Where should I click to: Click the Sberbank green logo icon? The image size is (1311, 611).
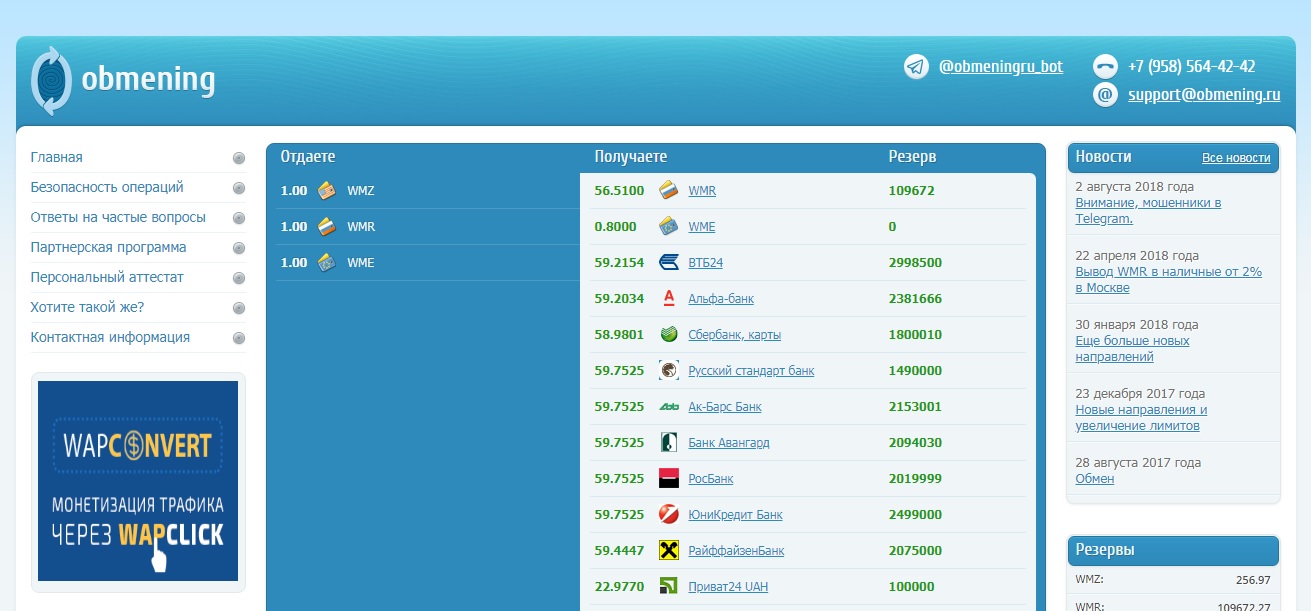tap(669, 335)
